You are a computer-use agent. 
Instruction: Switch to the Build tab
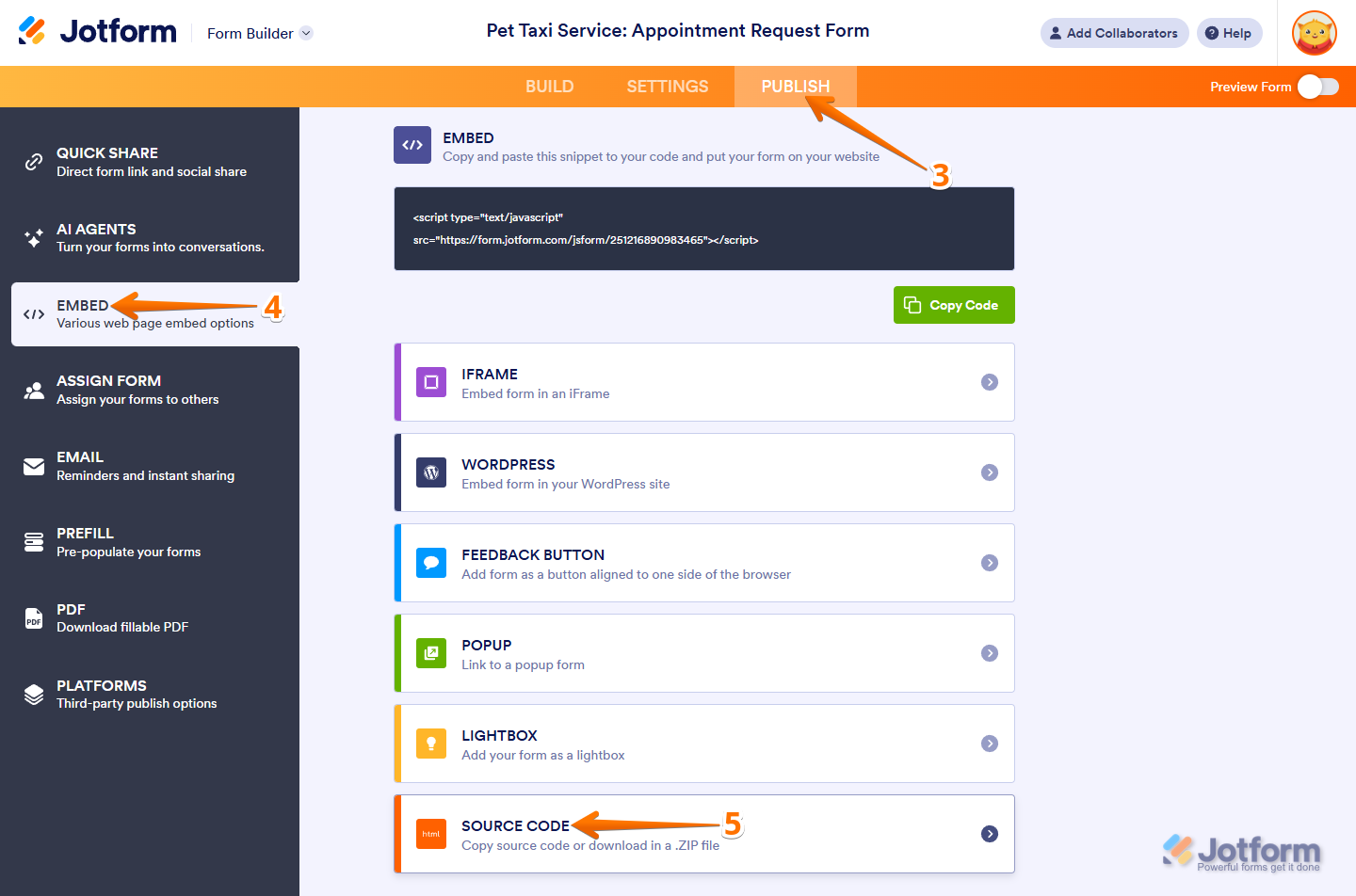pyautogui.click(x=549, y=87)
